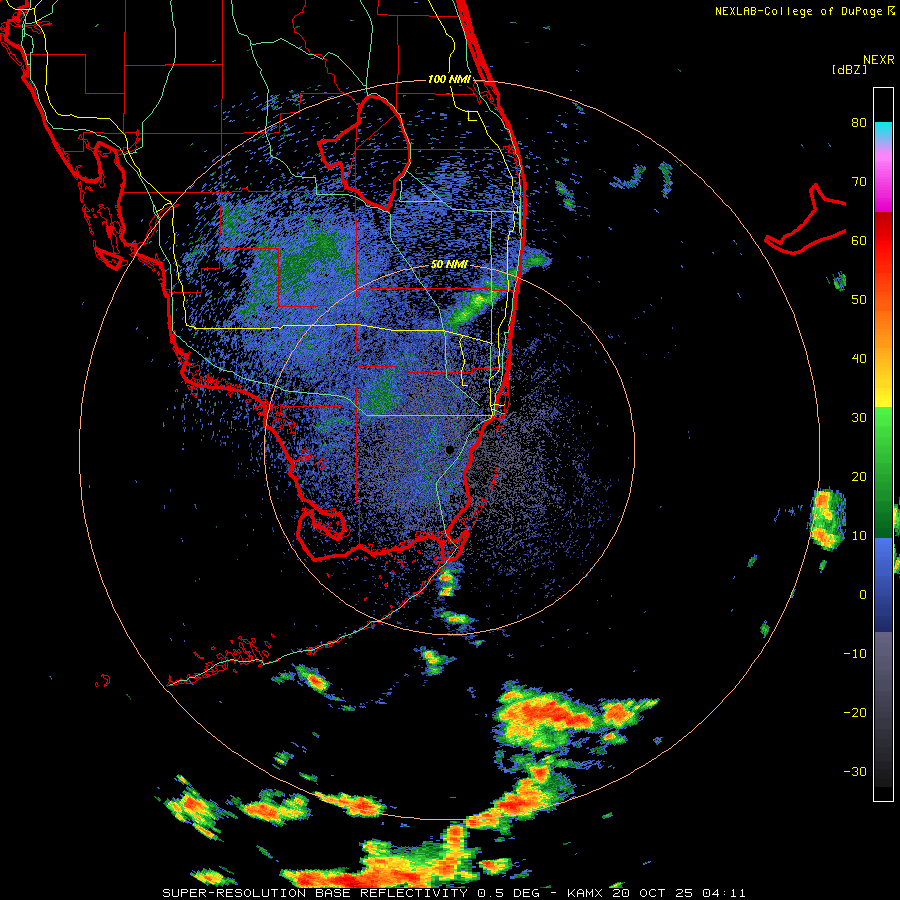900x900 pixels.
Task: Click the red Bahamas island outline on the right
Action: pyautogui.click(x=806, y=220)
